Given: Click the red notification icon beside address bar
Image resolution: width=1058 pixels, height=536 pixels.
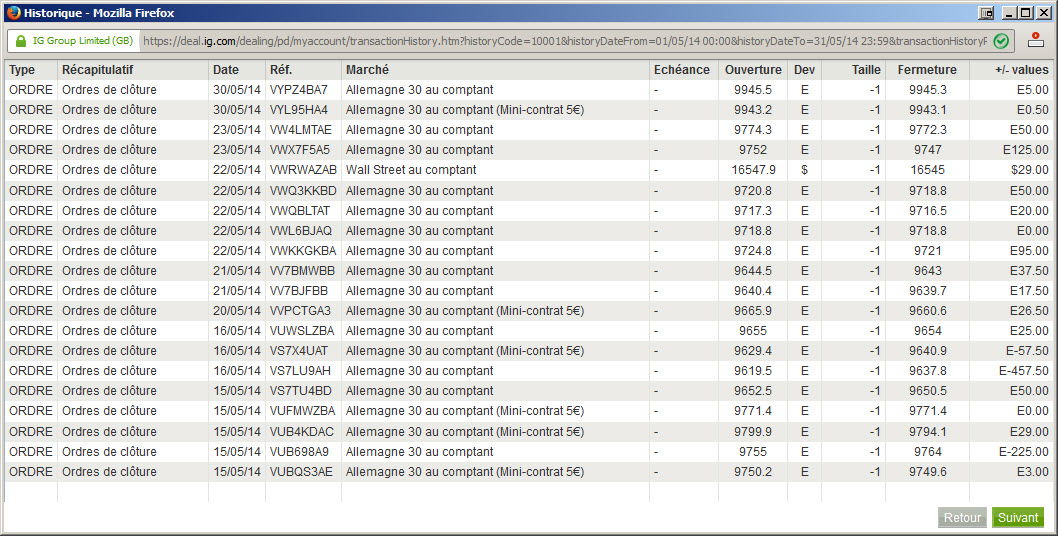Looking at the screenshot, I should (x=1036, y=41).
